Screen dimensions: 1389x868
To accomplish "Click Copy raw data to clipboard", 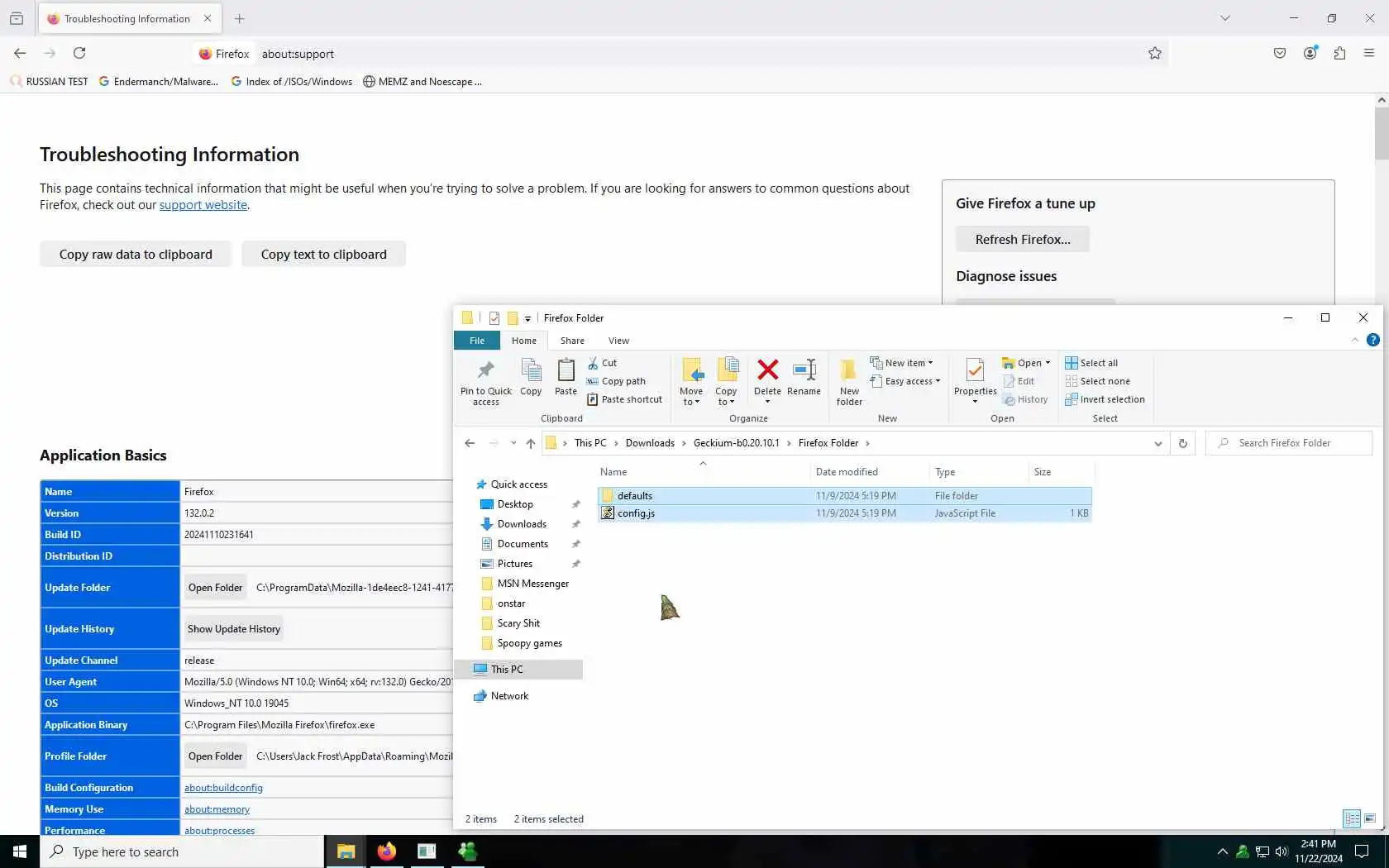I will point(136,254).
